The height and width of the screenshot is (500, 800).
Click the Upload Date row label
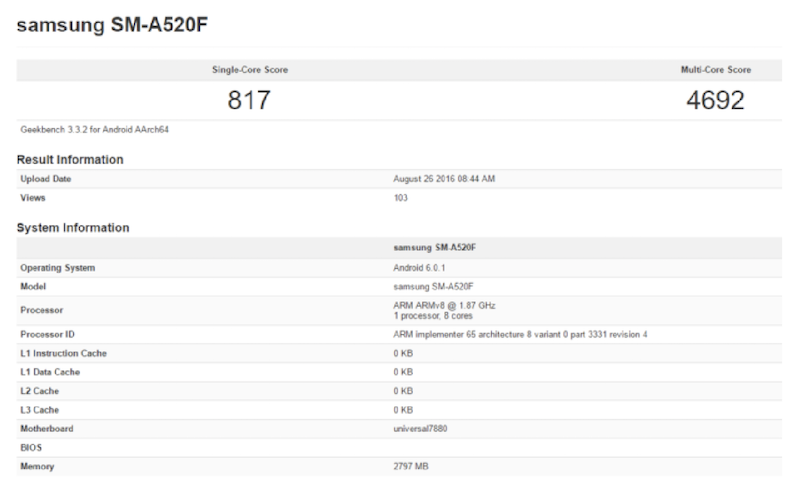click(46, 179)
